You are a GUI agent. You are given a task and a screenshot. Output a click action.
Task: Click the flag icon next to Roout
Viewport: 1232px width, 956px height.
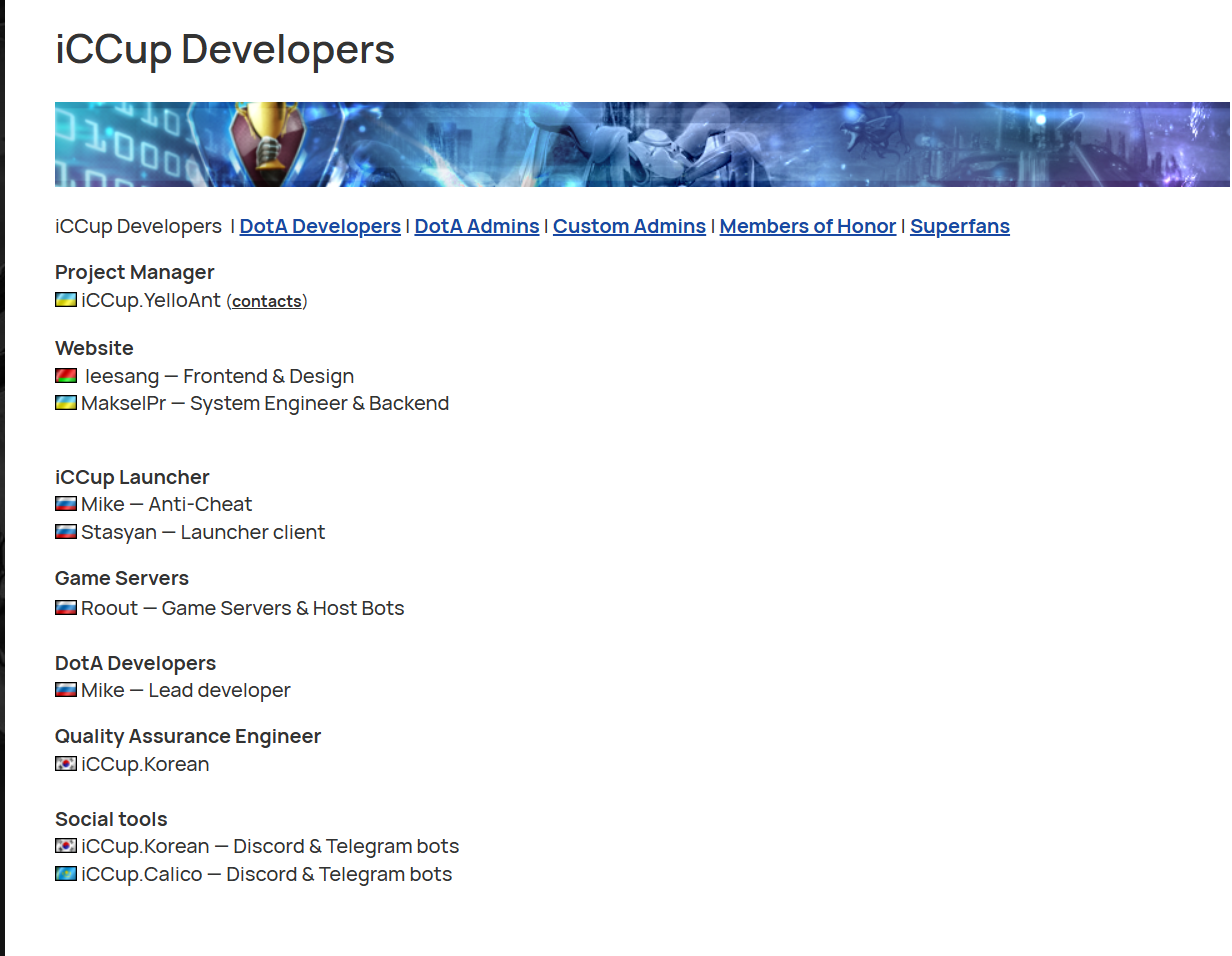(66, 607)
